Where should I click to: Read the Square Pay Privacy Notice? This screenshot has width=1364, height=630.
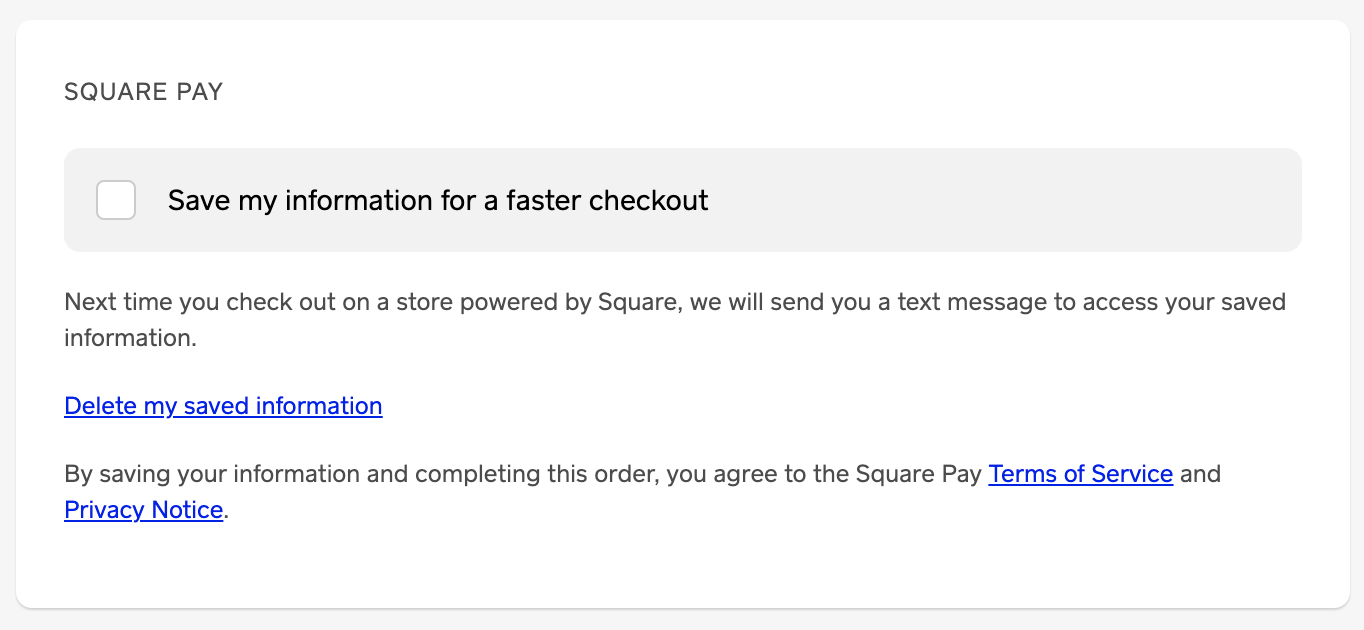coord(143,510)
